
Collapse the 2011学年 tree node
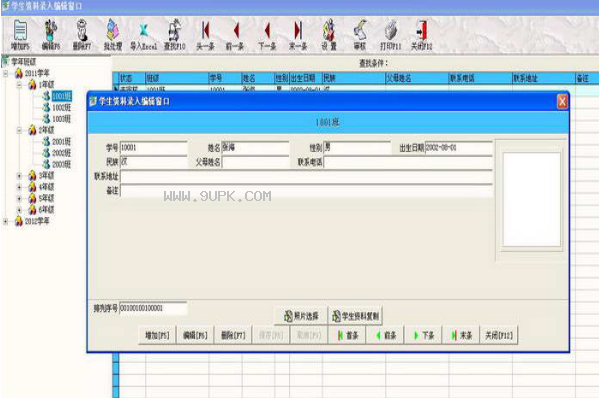[x=6, y=73]
